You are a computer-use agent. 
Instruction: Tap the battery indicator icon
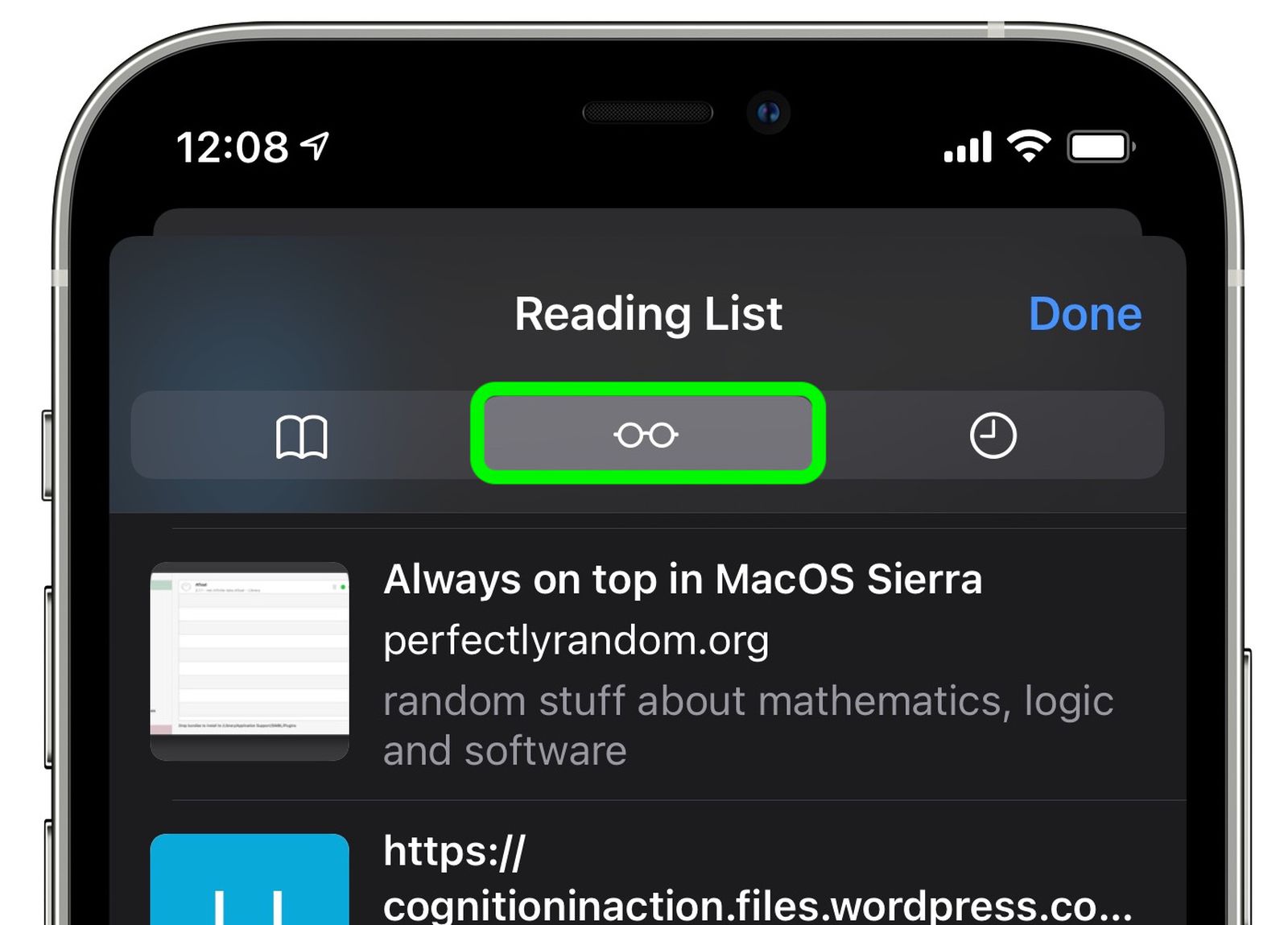1100,147
